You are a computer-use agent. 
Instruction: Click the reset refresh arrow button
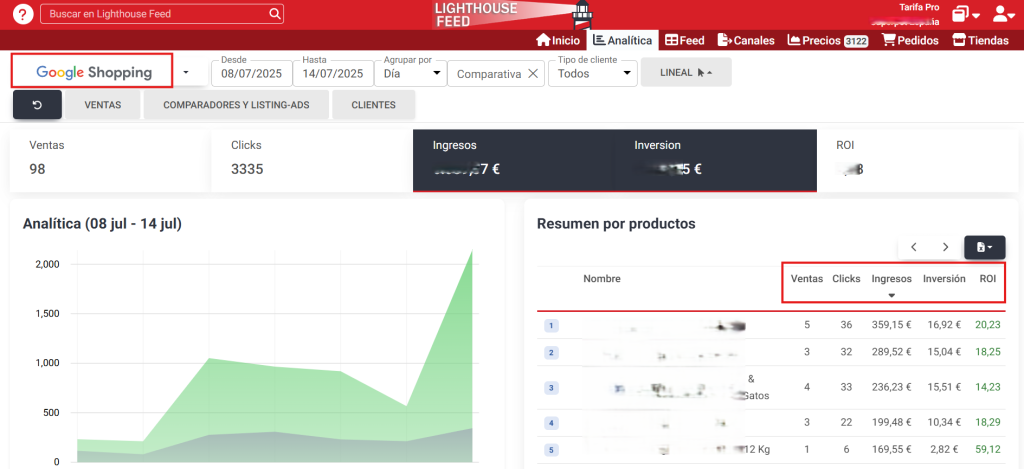(37, 105)
